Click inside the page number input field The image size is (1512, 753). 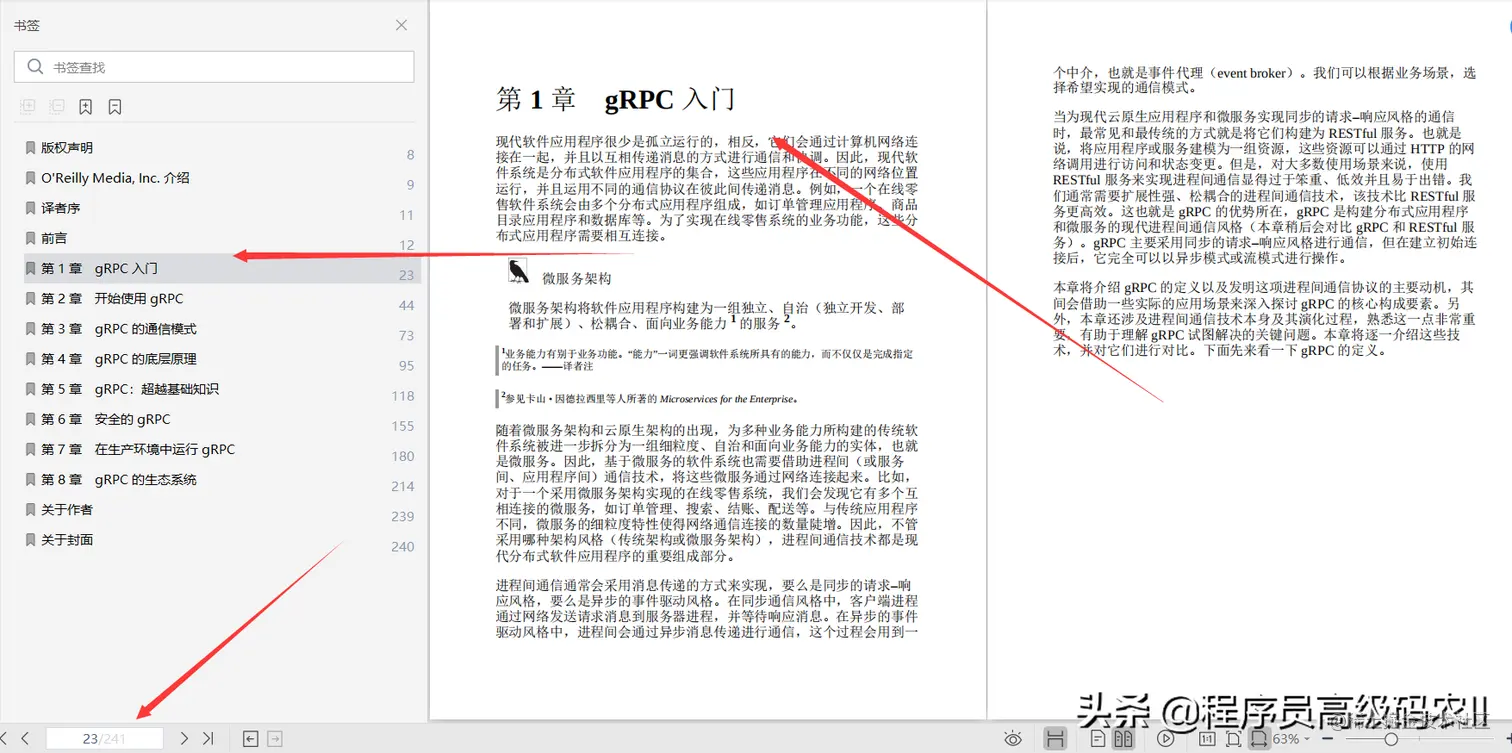[x=105, y=738]
